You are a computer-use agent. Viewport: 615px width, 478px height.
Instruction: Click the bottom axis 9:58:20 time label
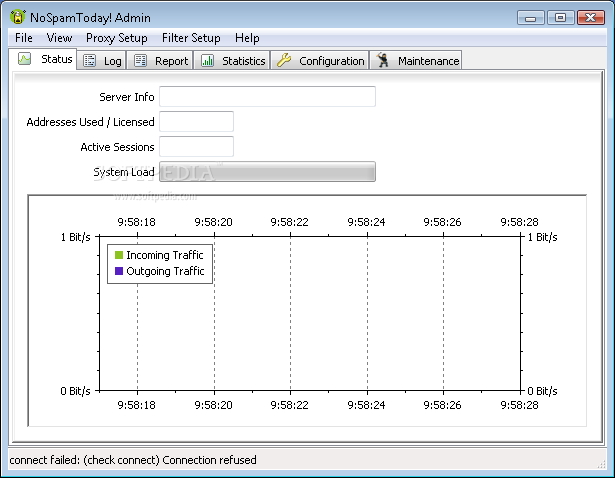tap(213, 405)
